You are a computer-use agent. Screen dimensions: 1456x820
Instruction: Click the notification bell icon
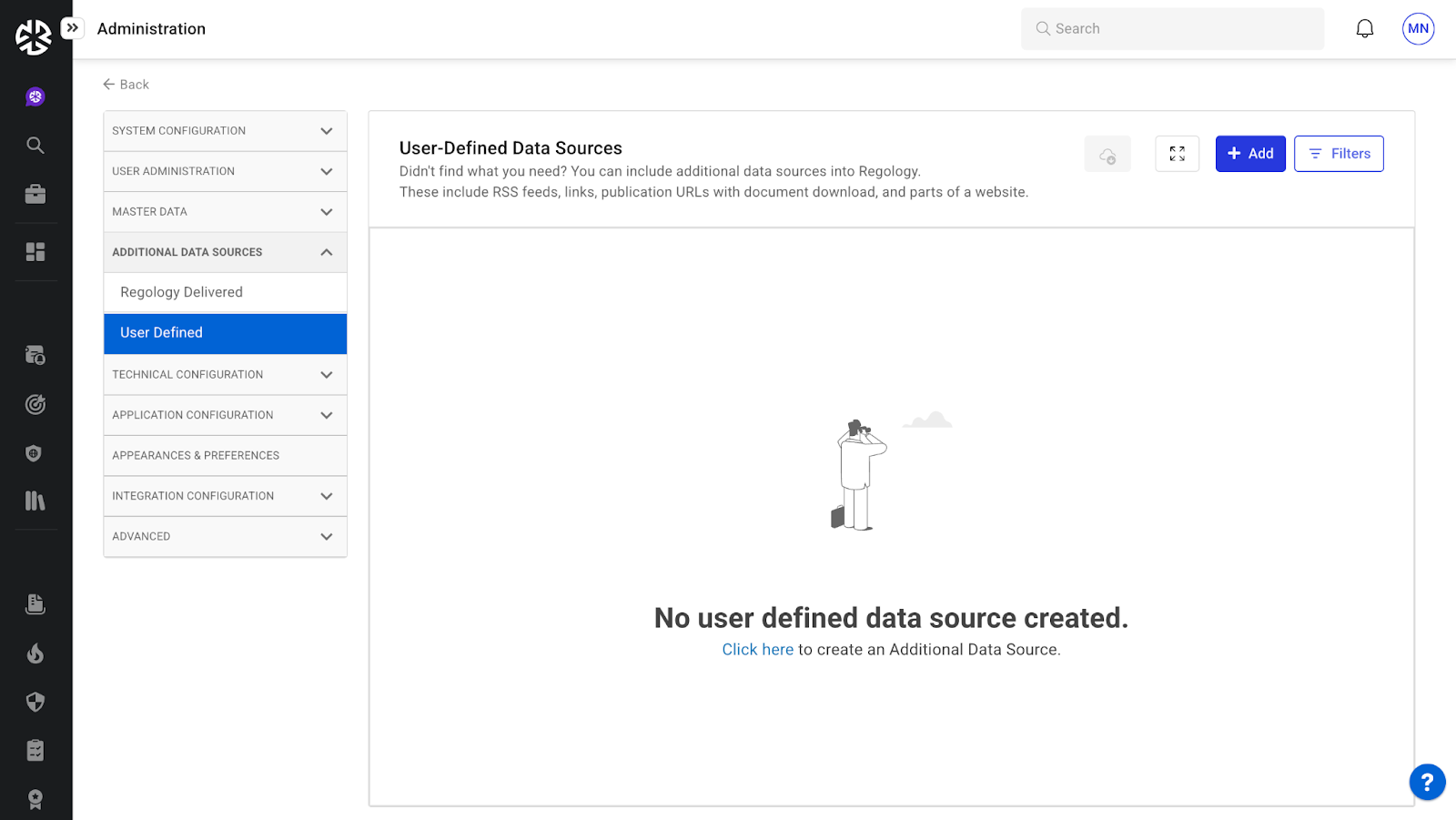point(1364,29)
